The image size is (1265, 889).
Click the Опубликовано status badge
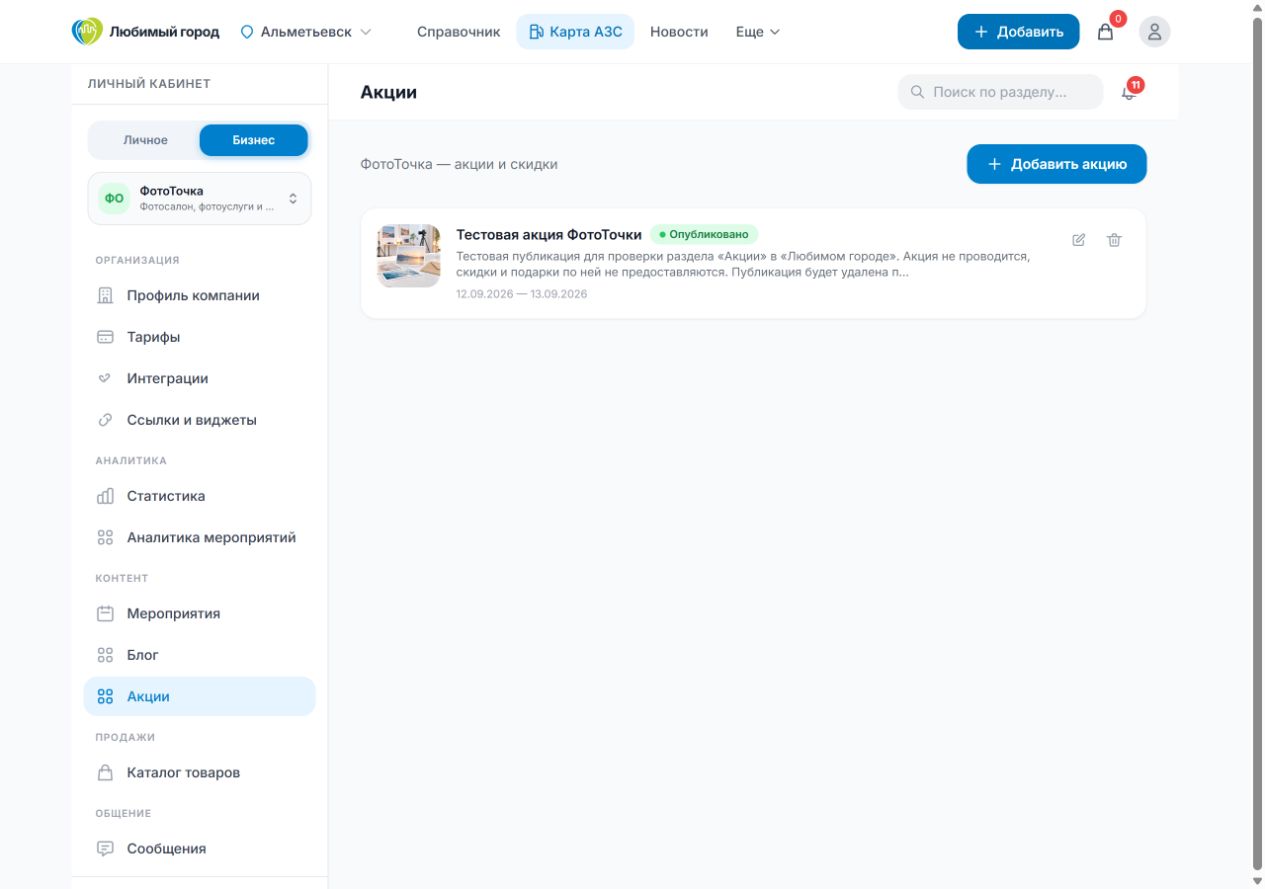coord(704,234)
